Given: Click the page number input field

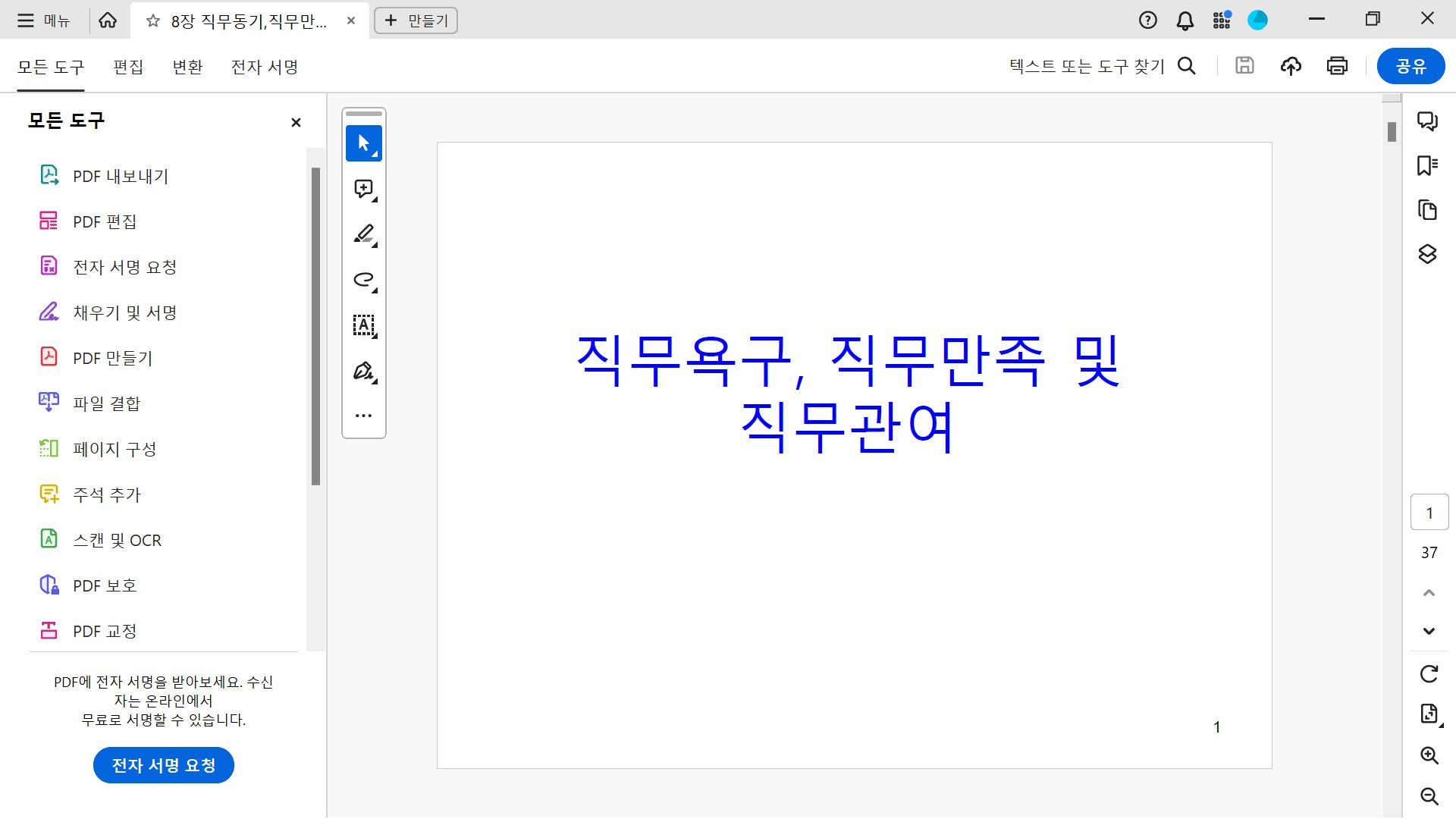Looking at the screenshot, I should click(x=1429, y=512).
